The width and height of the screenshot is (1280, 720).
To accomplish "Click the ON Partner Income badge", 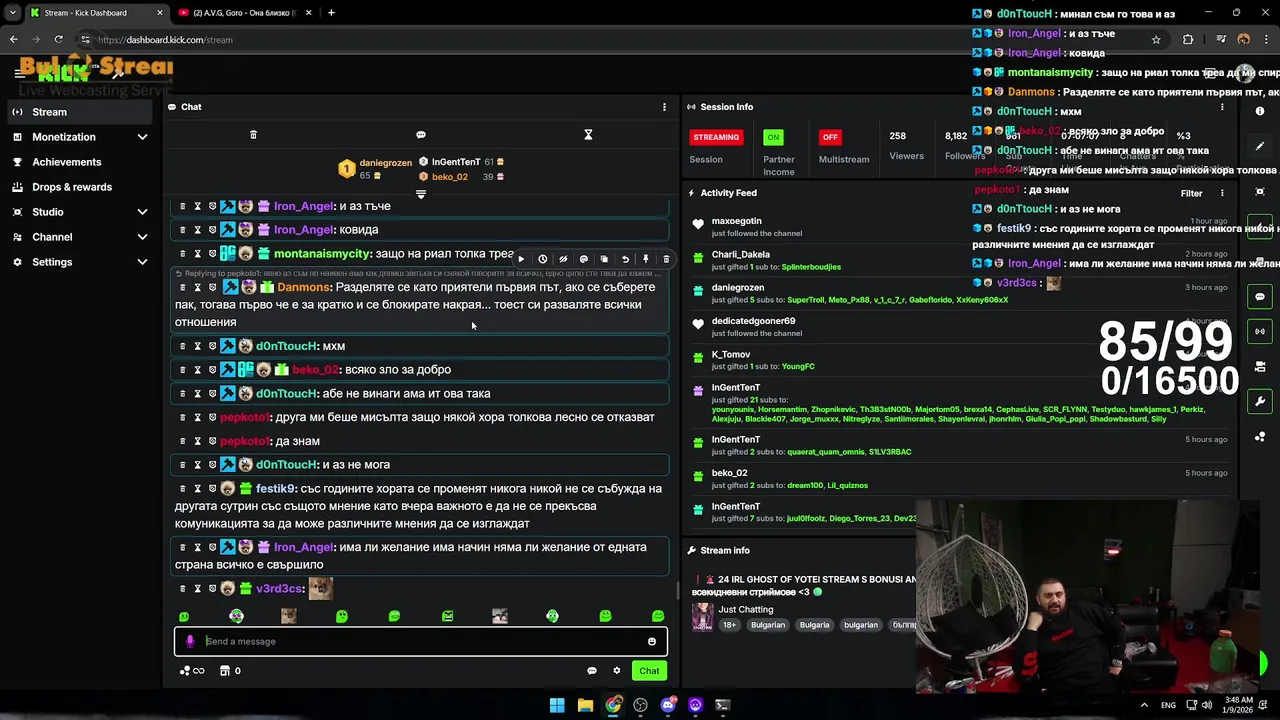I will (772, 137).
